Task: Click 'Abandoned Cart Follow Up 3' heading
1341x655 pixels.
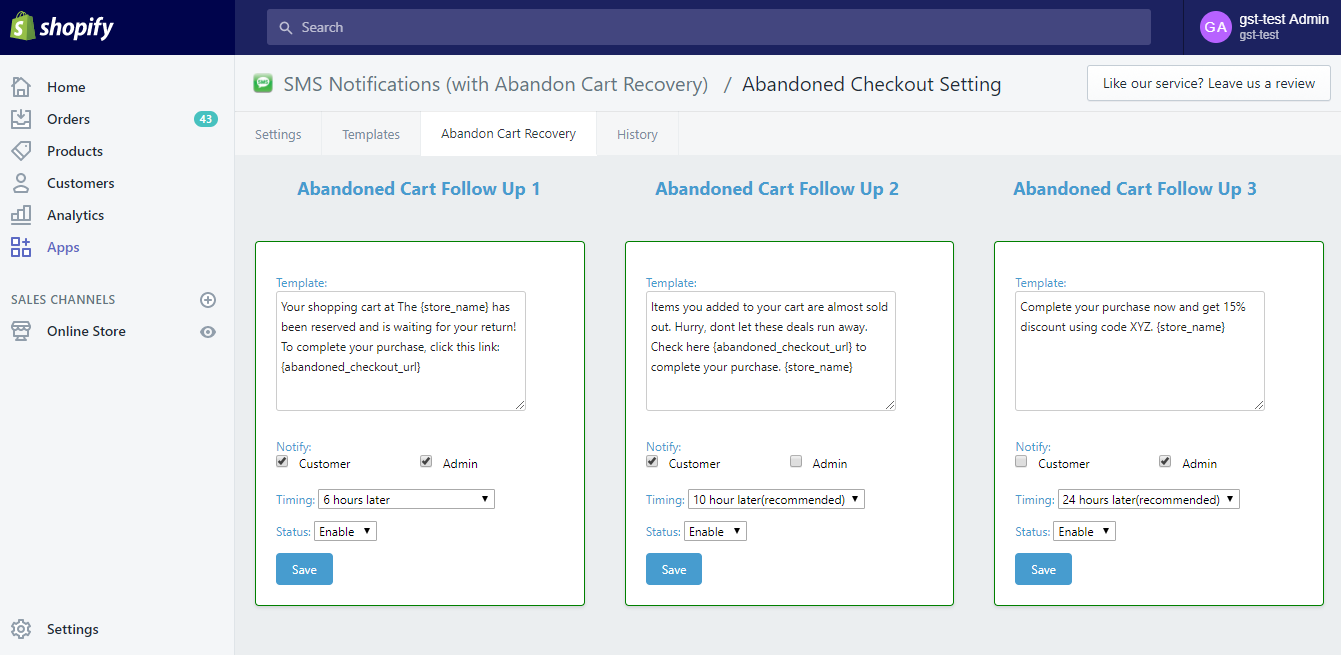Action: (1135, 189)
